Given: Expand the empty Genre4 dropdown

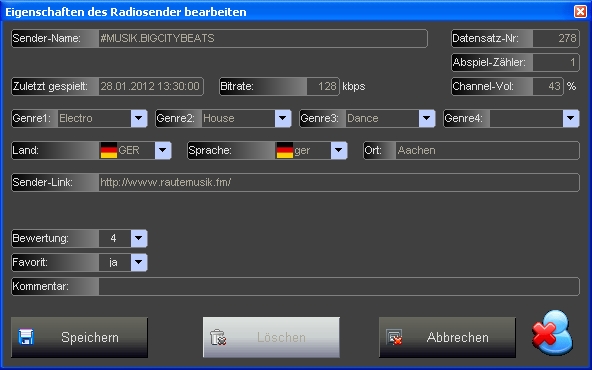Looking at the screenshot, I should click(x=570, y=118).
